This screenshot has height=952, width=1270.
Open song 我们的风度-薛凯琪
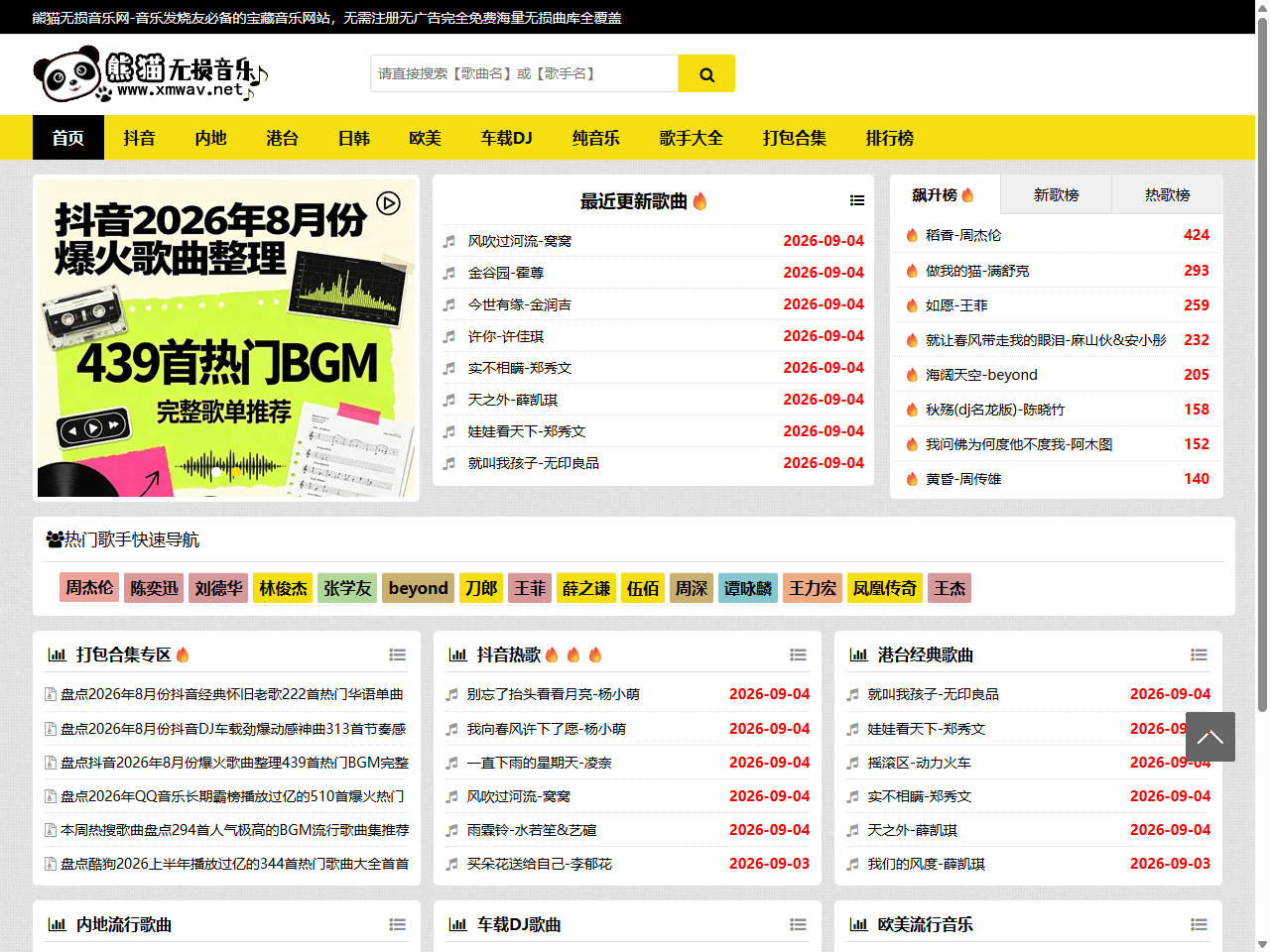tap(927, 864)
